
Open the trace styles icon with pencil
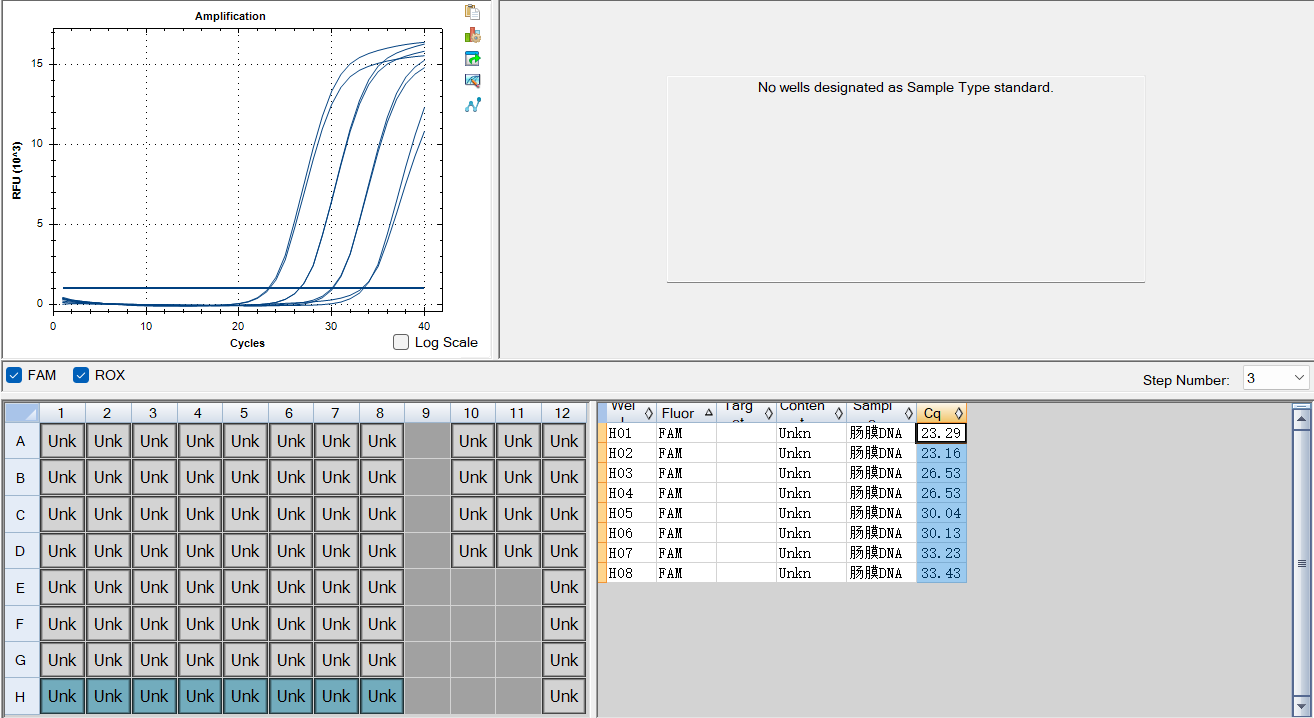[x=473, y=81]
